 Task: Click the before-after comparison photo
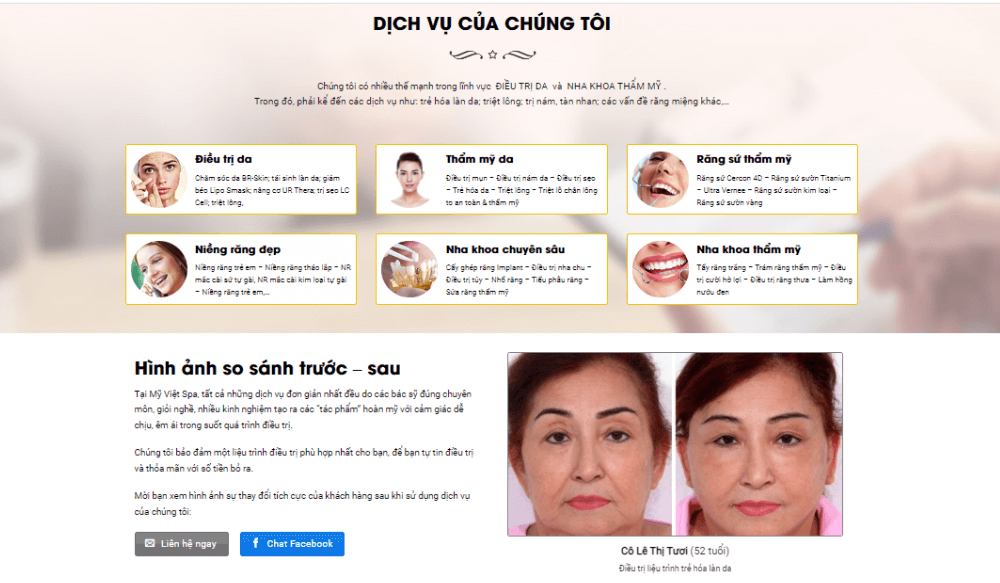pyautogui.click(x=675, y=444)
